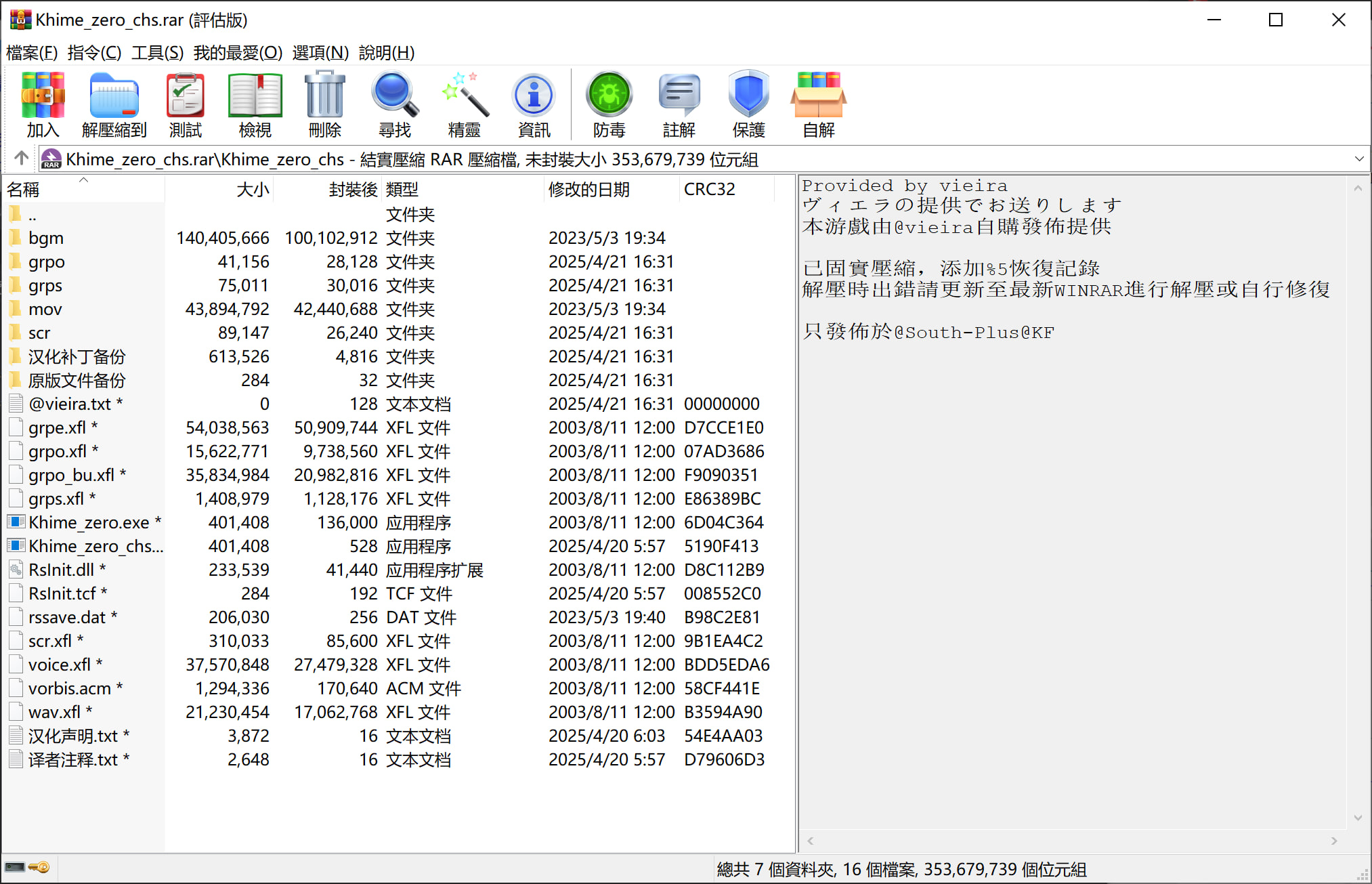Click the comment pane scroll up arrow
Screen dimensions: 1372x884
click(x=1358, y=188)
